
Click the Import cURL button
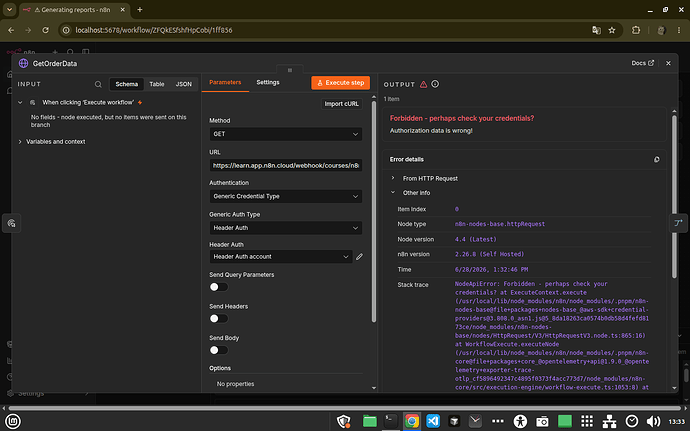[x=341, y=104]
